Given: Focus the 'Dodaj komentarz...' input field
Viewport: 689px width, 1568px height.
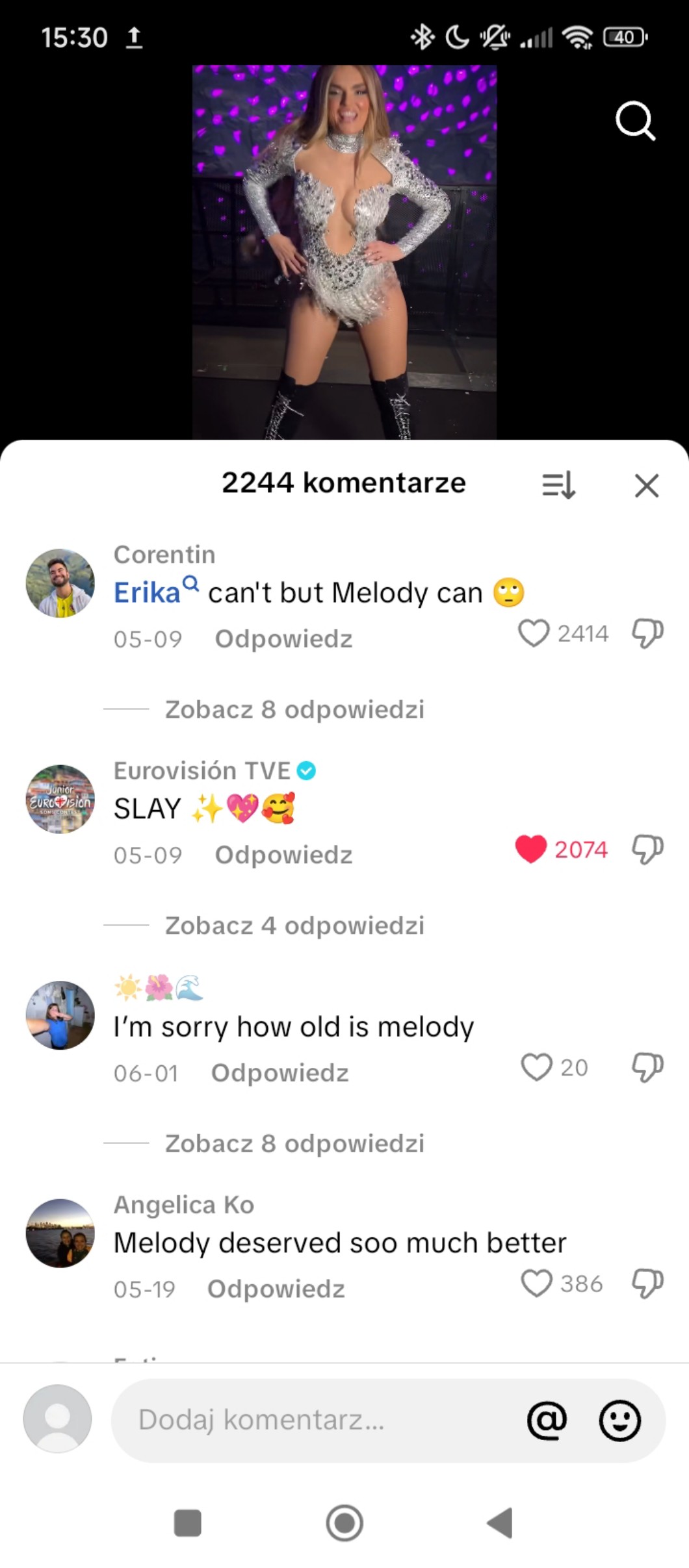Looking at the screenshot, I should pyautogui.click(x=318, y=1419).
